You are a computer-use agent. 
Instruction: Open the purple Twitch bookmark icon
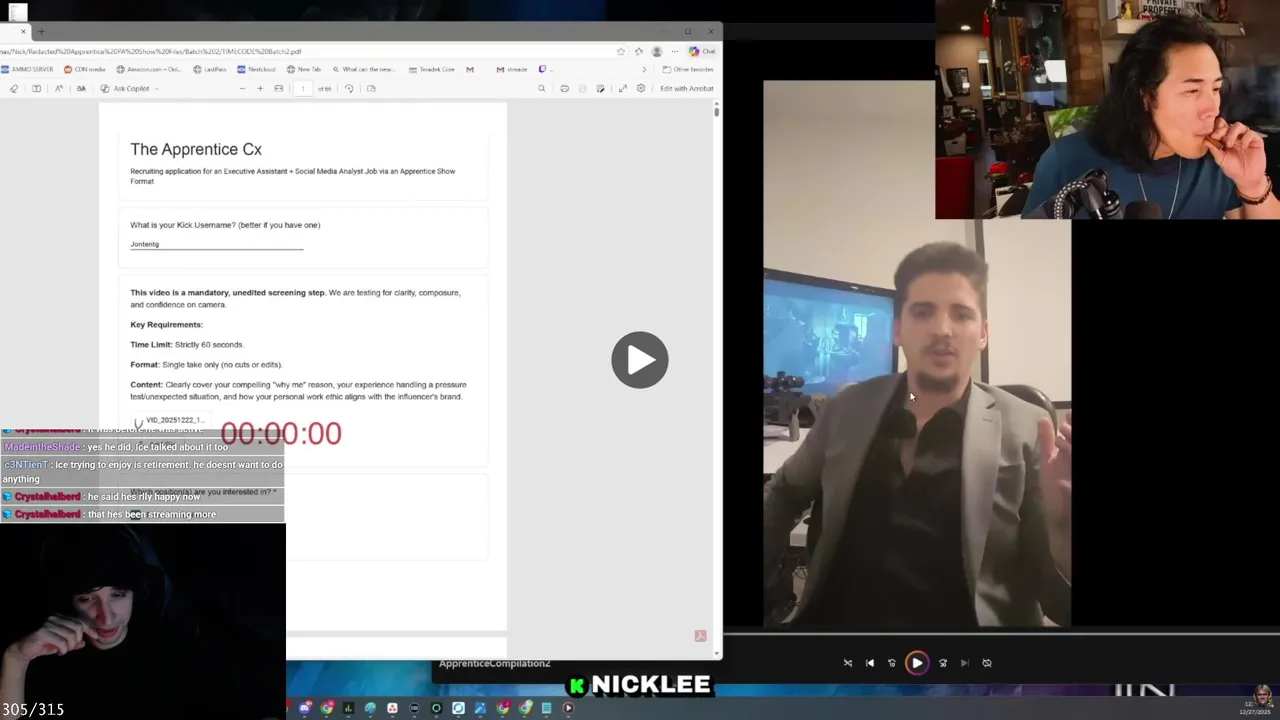pyautogui.click(x=542, y=69)
